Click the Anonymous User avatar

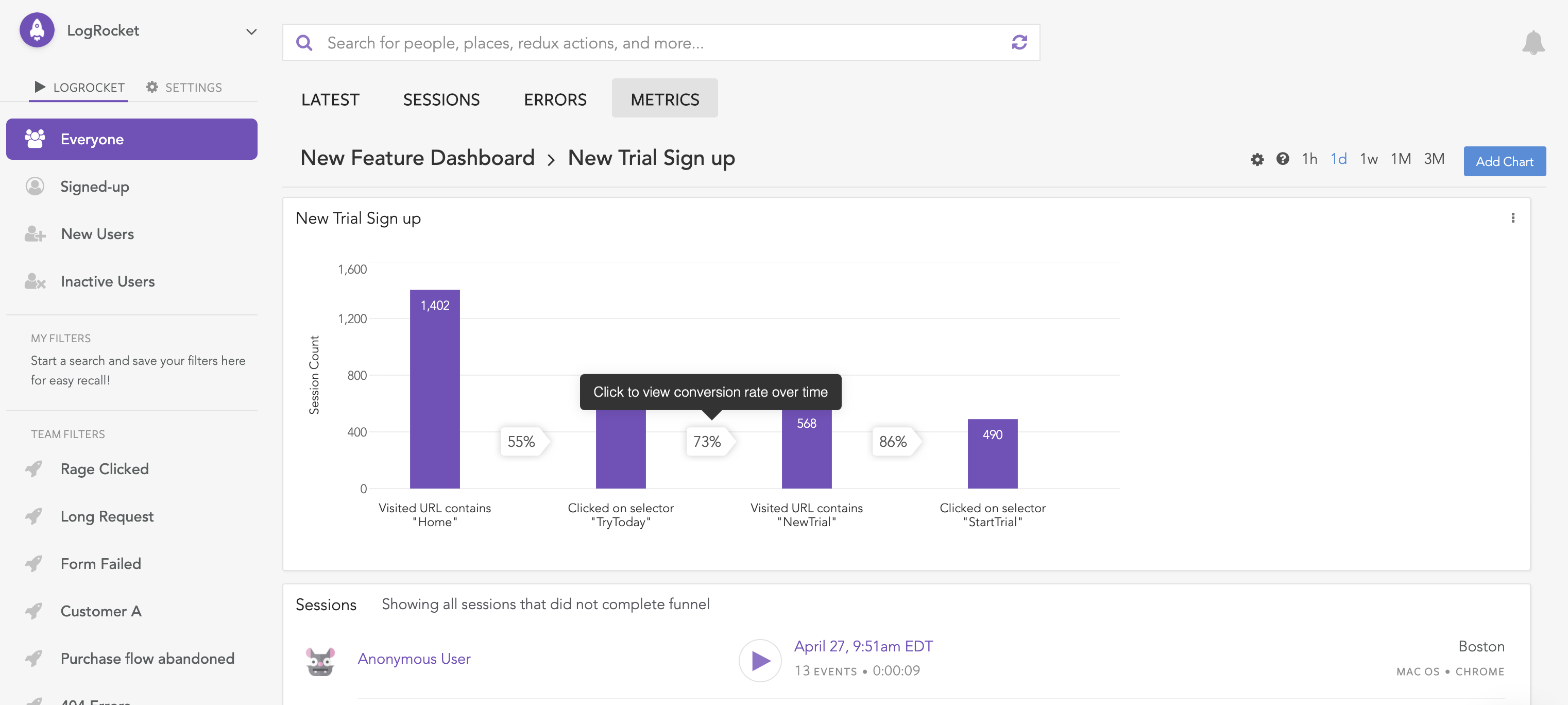click(x=320, y=661)
